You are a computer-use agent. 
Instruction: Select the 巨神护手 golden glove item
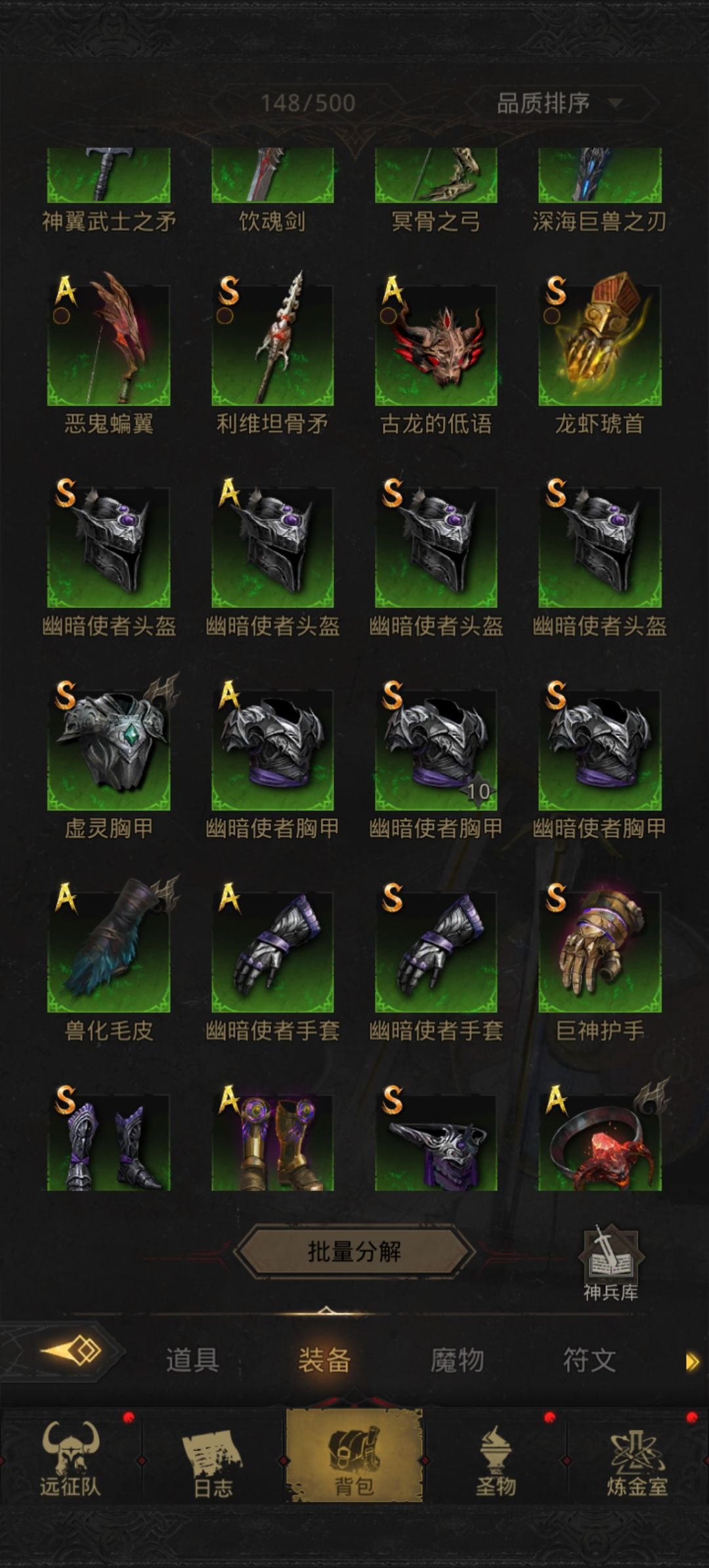(600, 951)
